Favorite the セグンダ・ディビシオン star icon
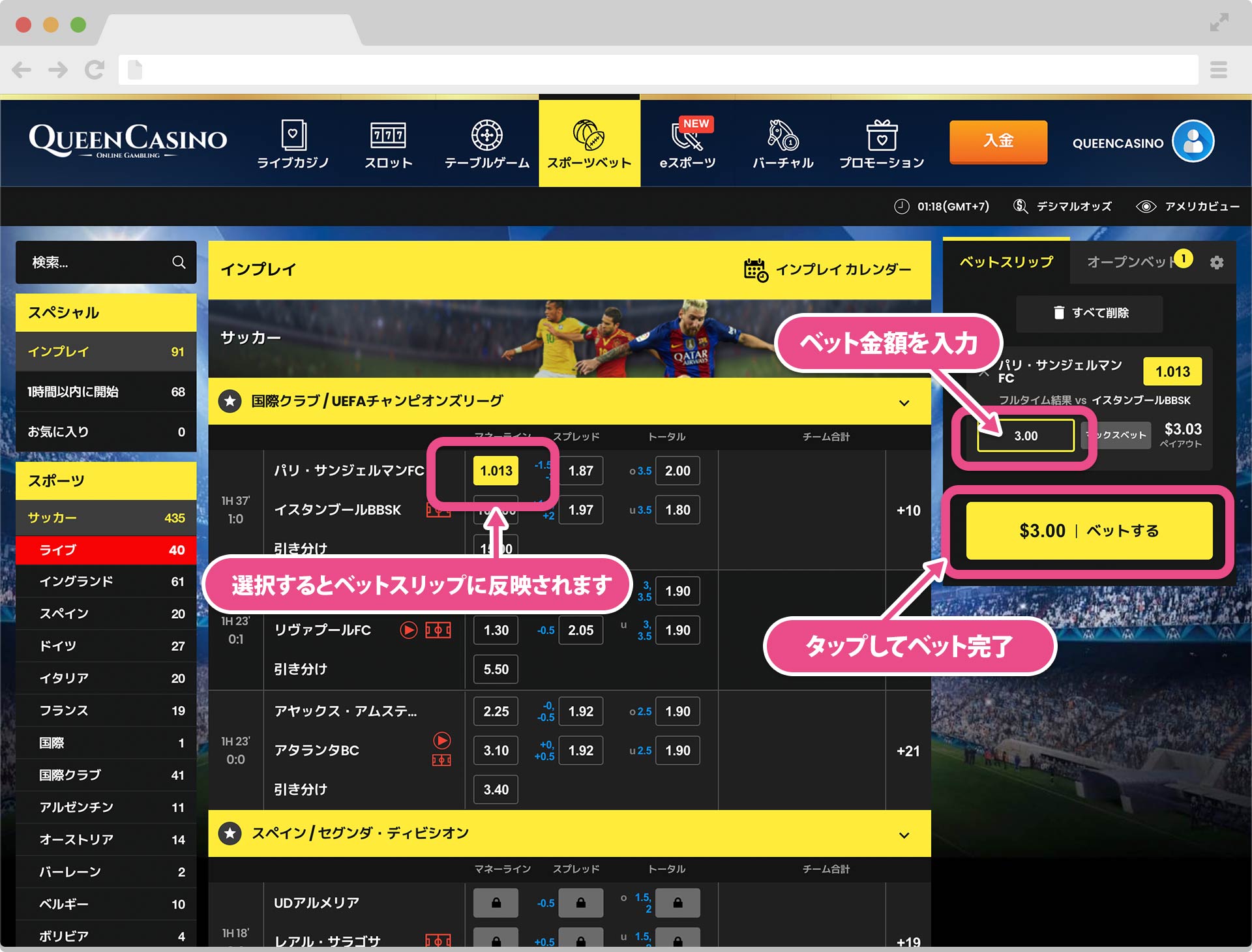Viewport: 1252px width, 952px height. pos(230,833)
